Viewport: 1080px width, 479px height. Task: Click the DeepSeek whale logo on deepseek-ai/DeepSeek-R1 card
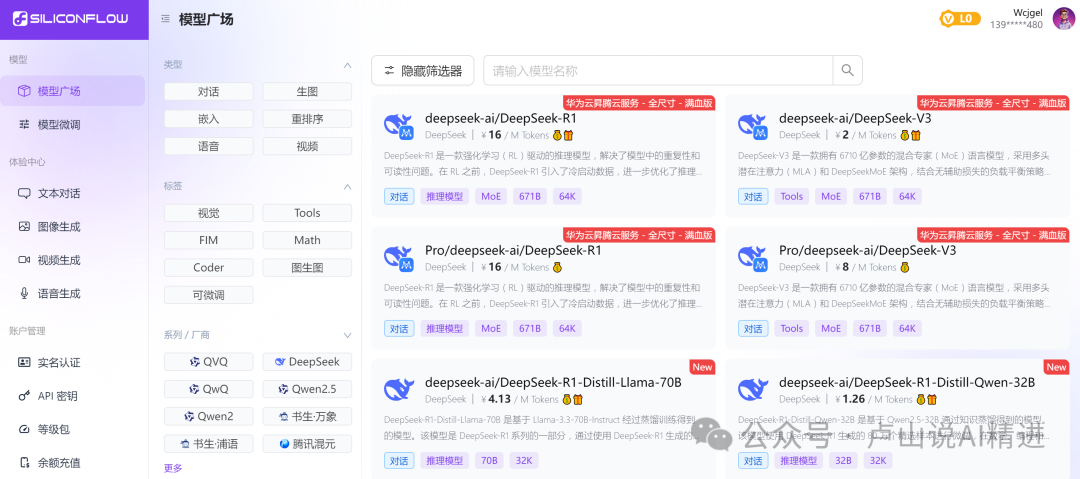(399, 125)
